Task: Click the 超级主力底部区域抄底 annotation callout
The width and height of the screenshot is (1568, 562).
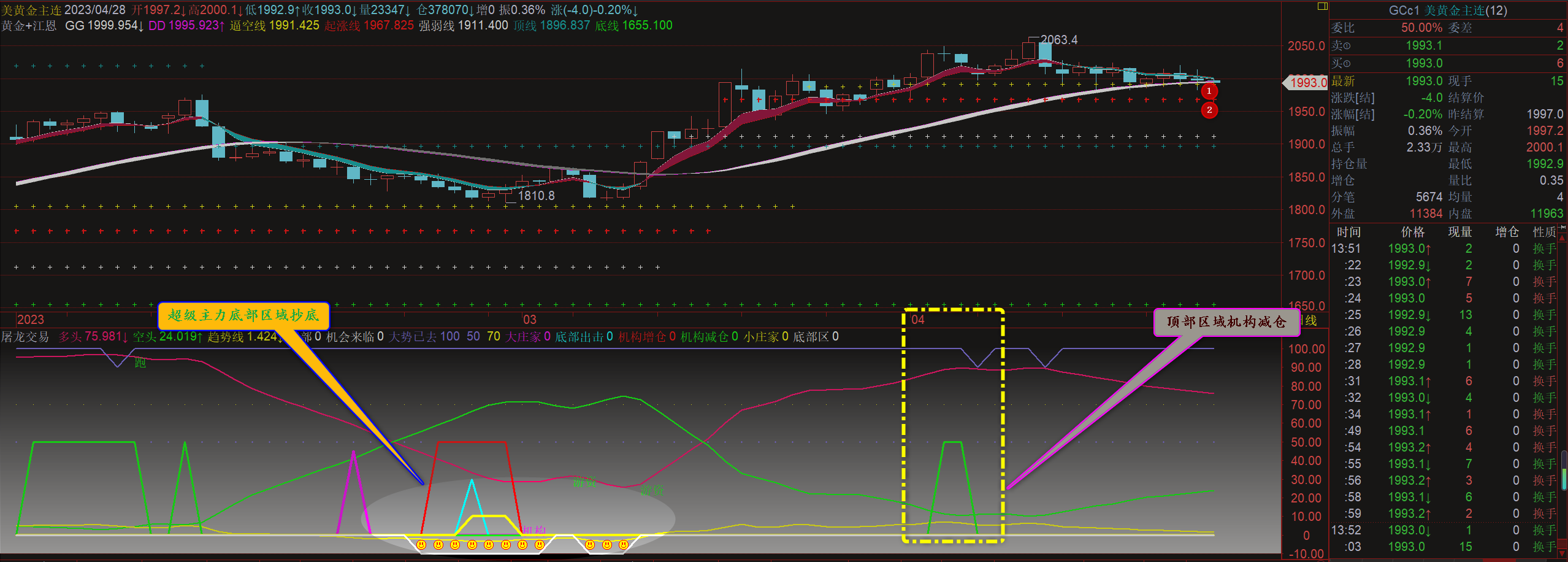Action: click(243, 315)
